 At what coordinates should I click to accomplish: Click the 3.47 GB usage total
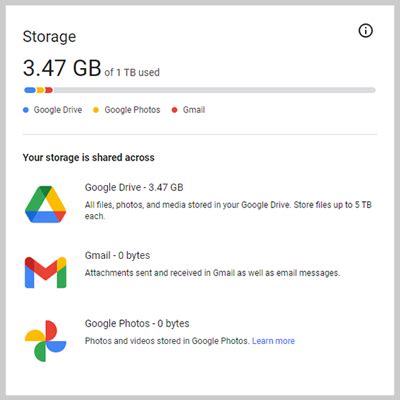[x=62, y=68]
